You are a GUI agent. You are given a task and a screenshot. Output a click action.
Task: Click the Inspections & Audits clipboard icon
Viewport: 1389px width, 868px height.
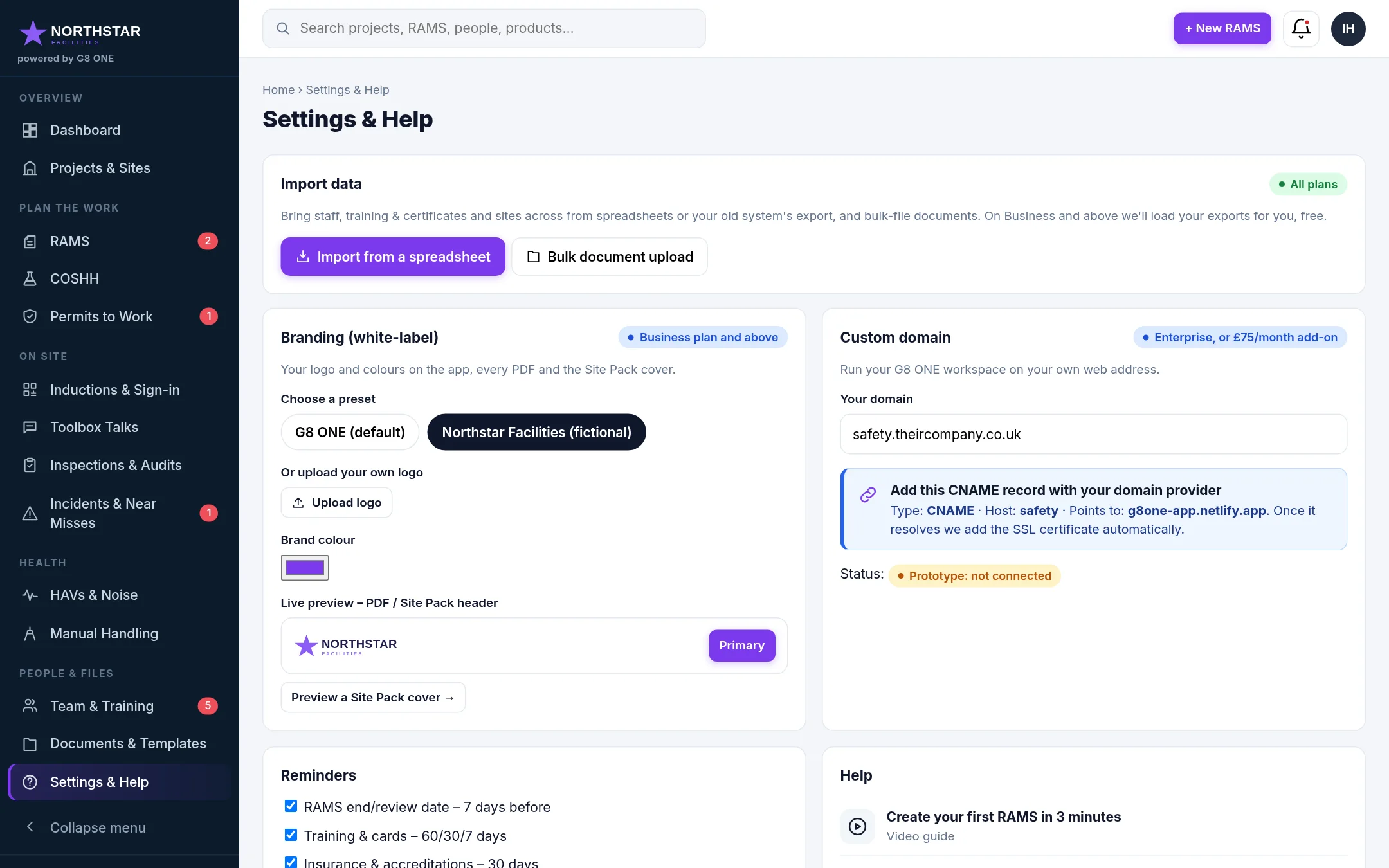[x=30, y=465]
